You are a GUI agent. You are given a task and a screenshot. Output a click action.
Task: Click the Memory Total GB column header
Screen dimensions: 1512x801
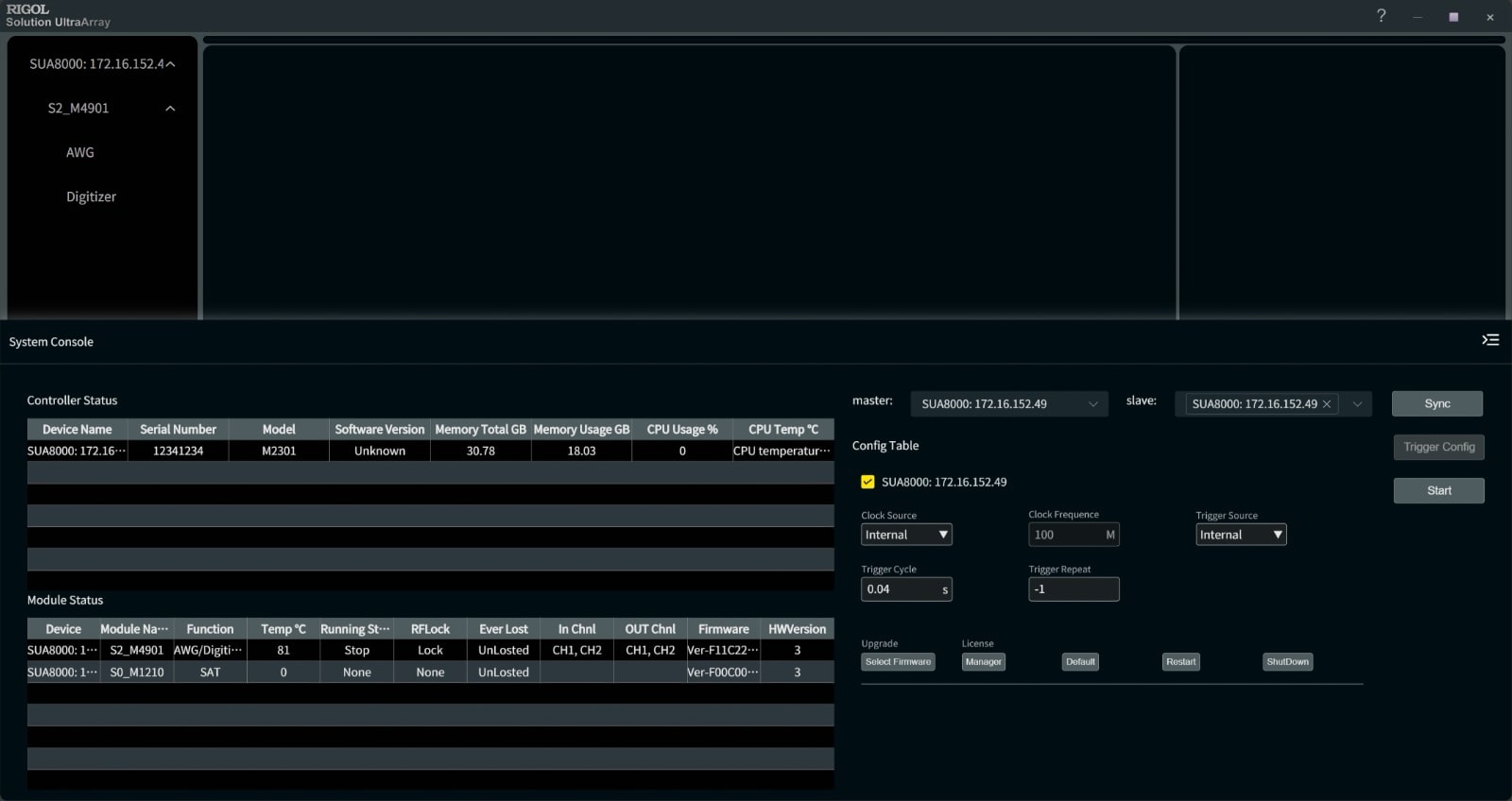click(480, 430)
